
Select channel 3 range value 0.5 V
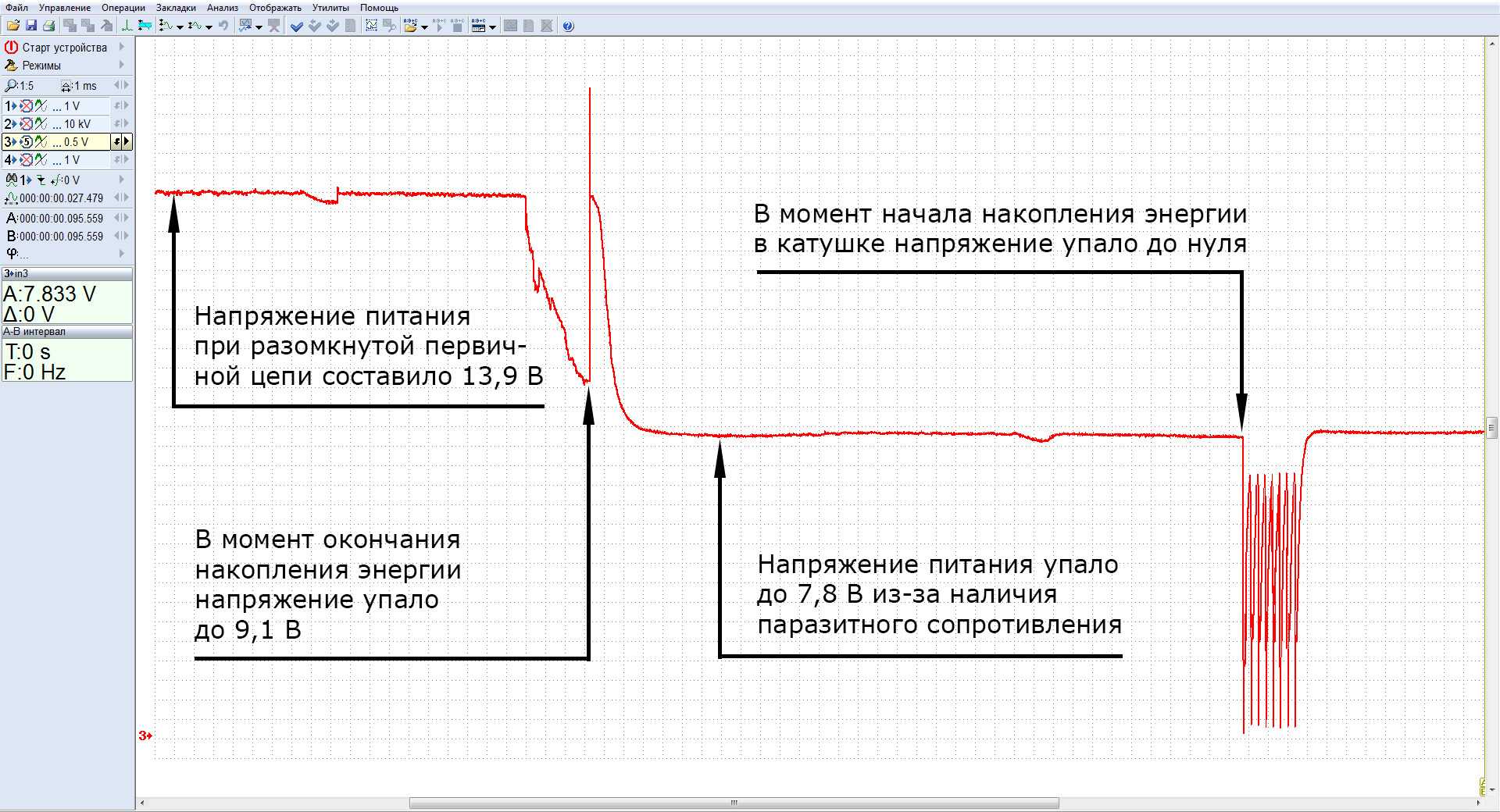(77, 142)
